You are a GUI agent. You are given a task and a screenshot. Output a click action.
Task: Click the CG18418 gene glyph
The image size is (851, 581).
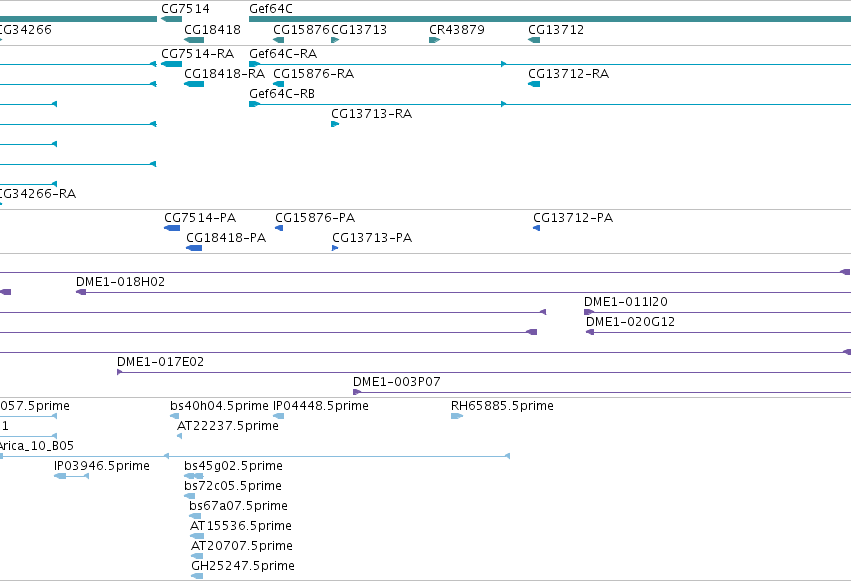(x=194, y=40)
